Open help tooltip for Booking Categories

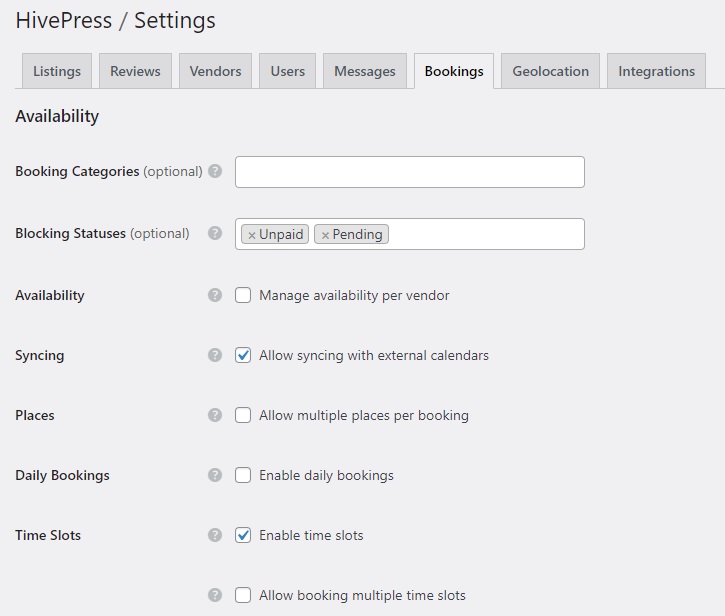tap(215, 171)
